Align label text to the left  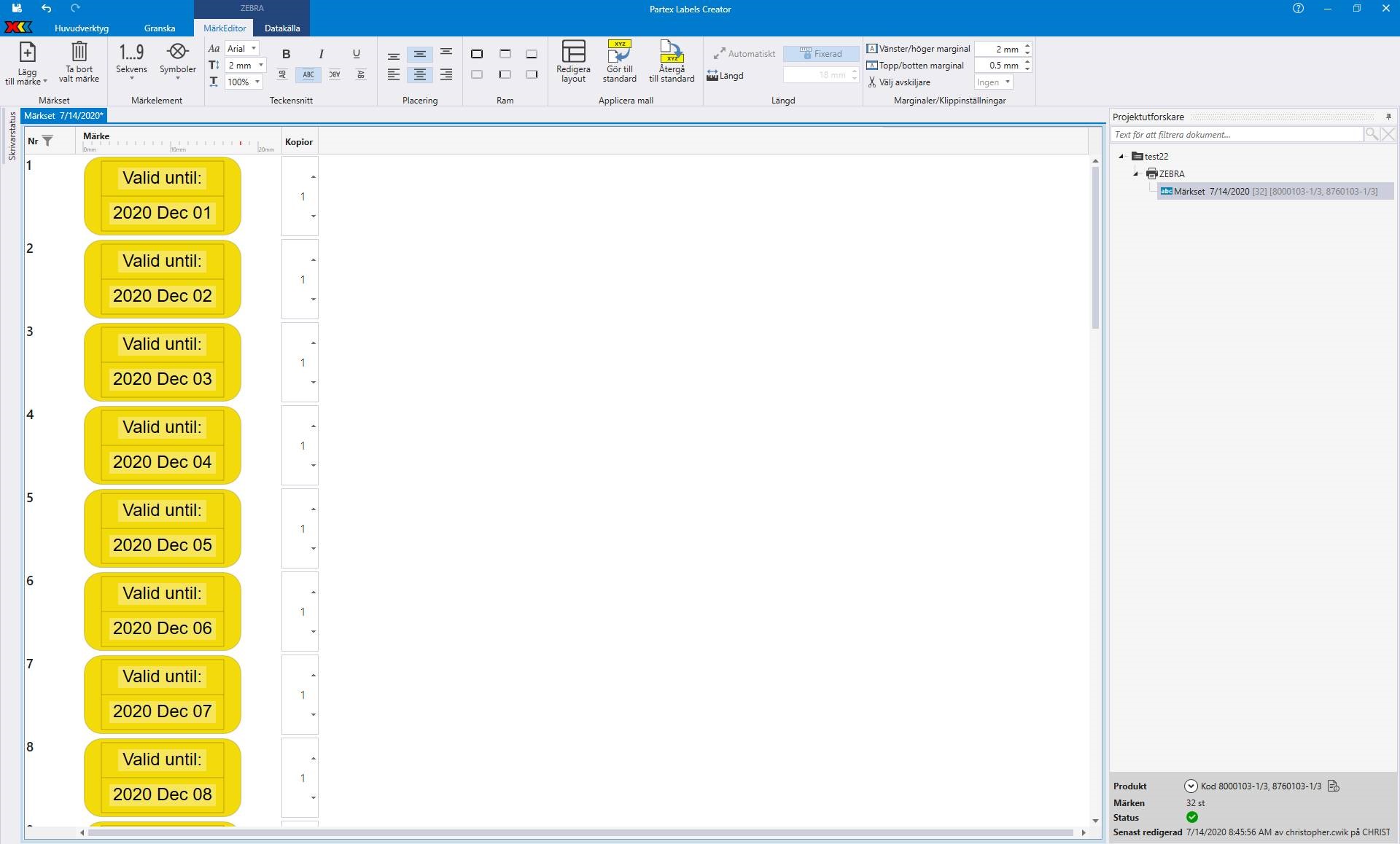394,74
